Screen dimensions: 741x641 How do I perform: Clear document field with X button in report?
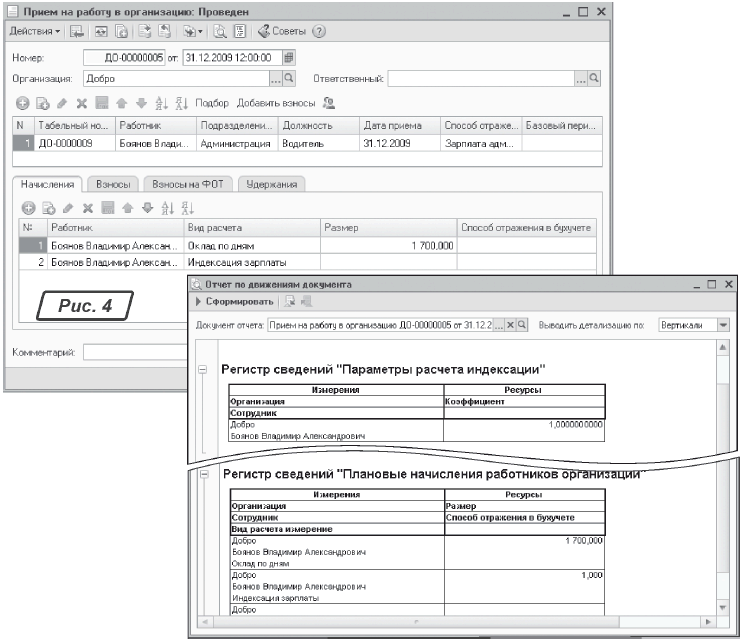click(x=510, y=326)
